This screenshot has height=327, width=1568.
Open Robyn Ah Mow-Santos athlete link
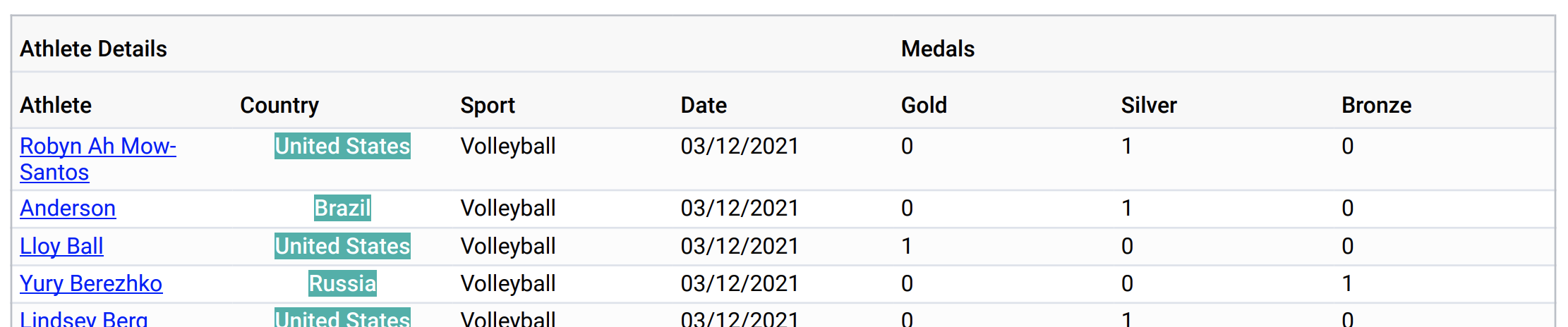coord(98,159)
